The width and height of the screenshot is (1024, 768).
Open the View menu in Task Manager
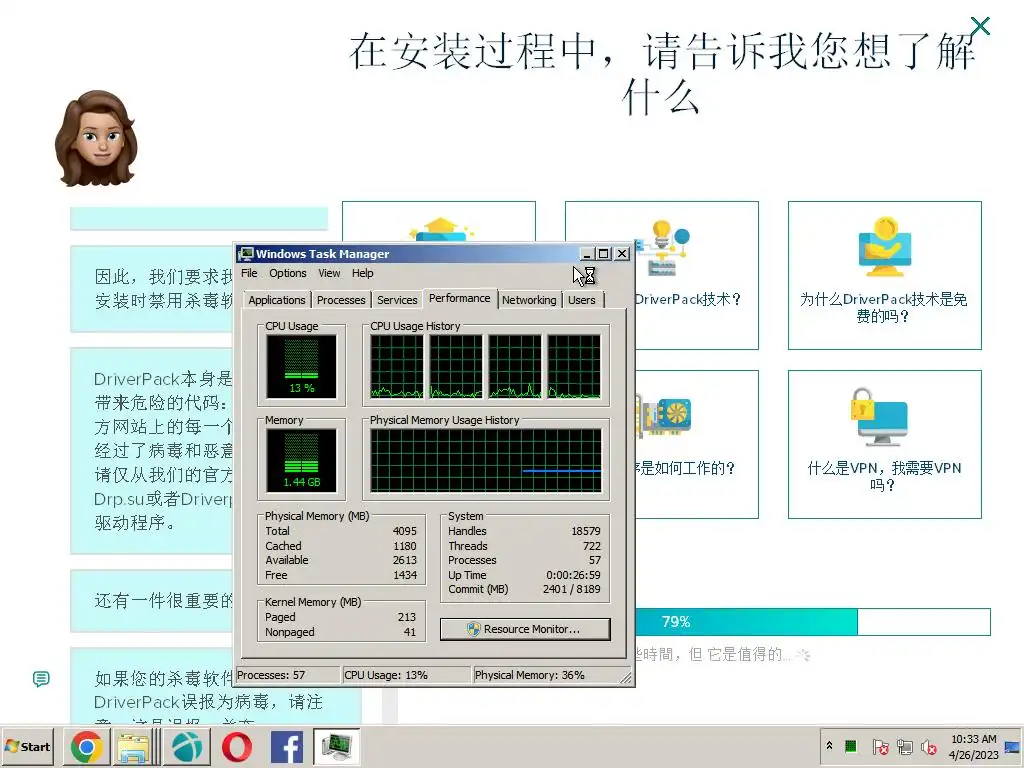point(329,273)
